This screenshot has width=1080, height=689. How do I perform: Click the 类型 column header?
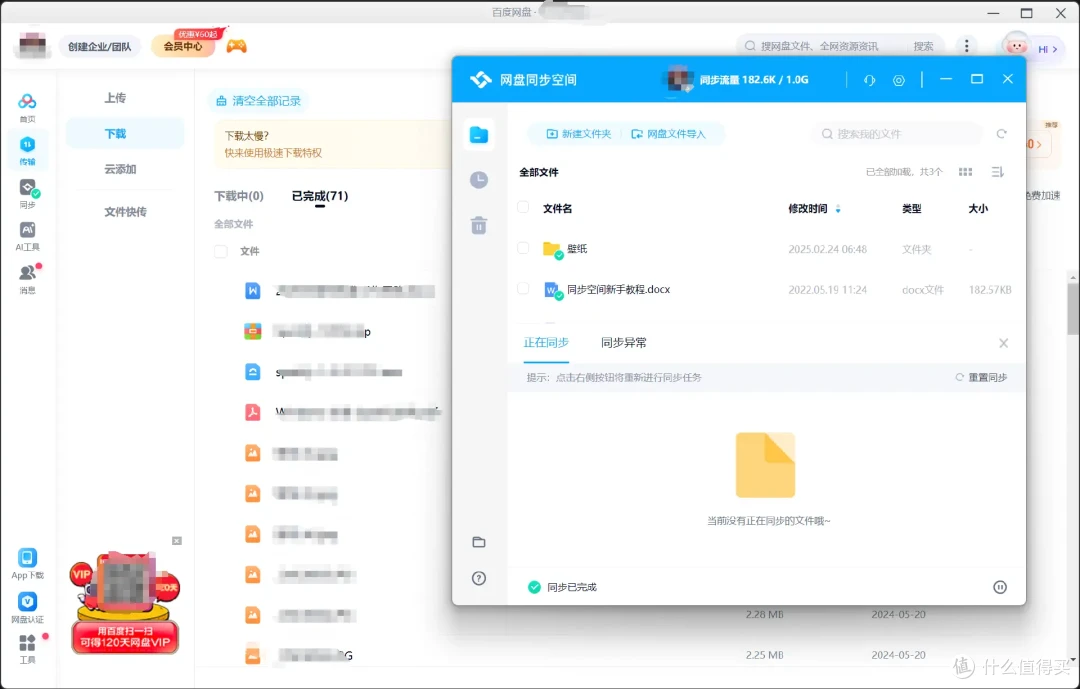point(911,209)
